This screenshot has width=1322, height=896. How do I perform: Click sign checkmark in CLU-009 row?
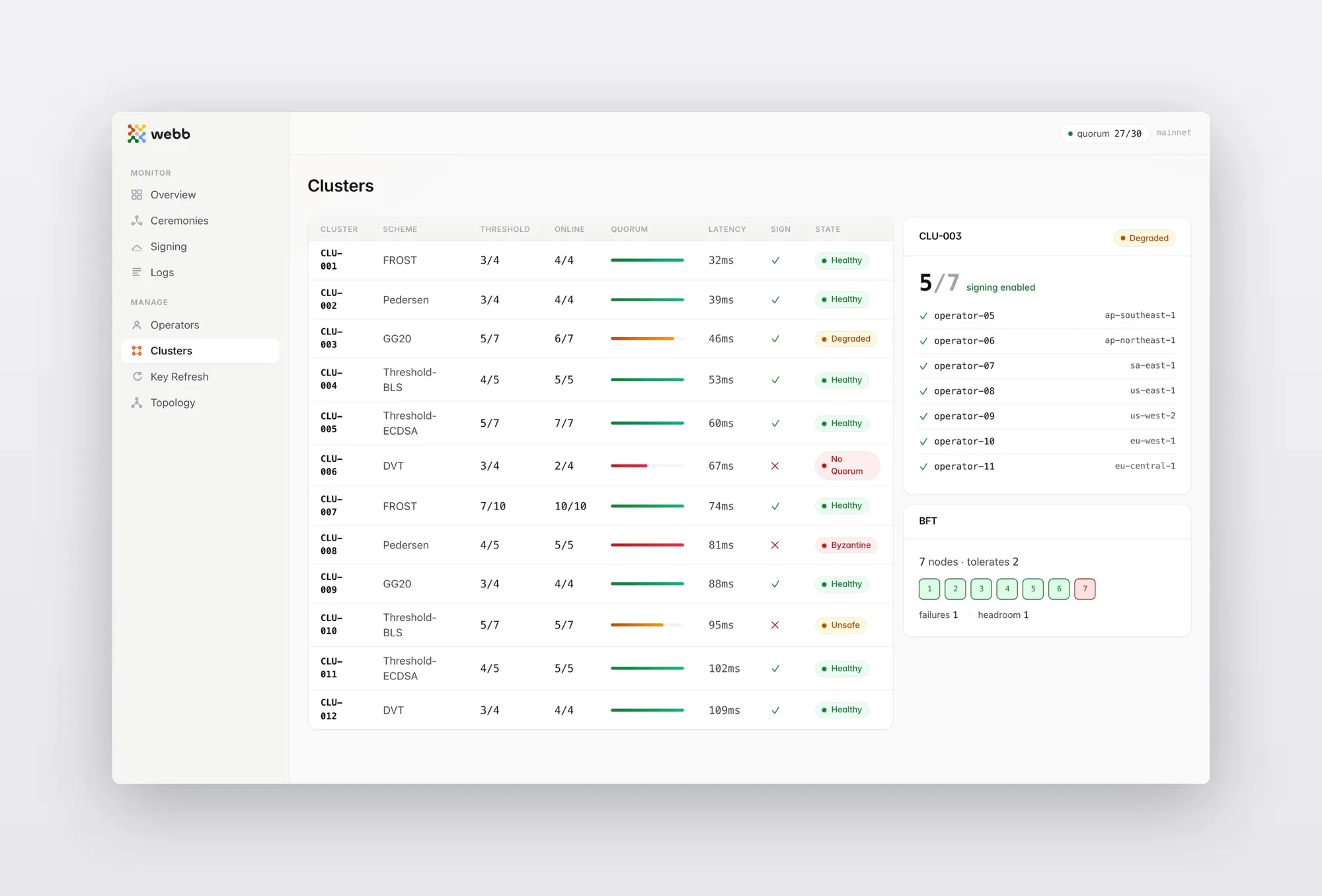click(775, 584)
